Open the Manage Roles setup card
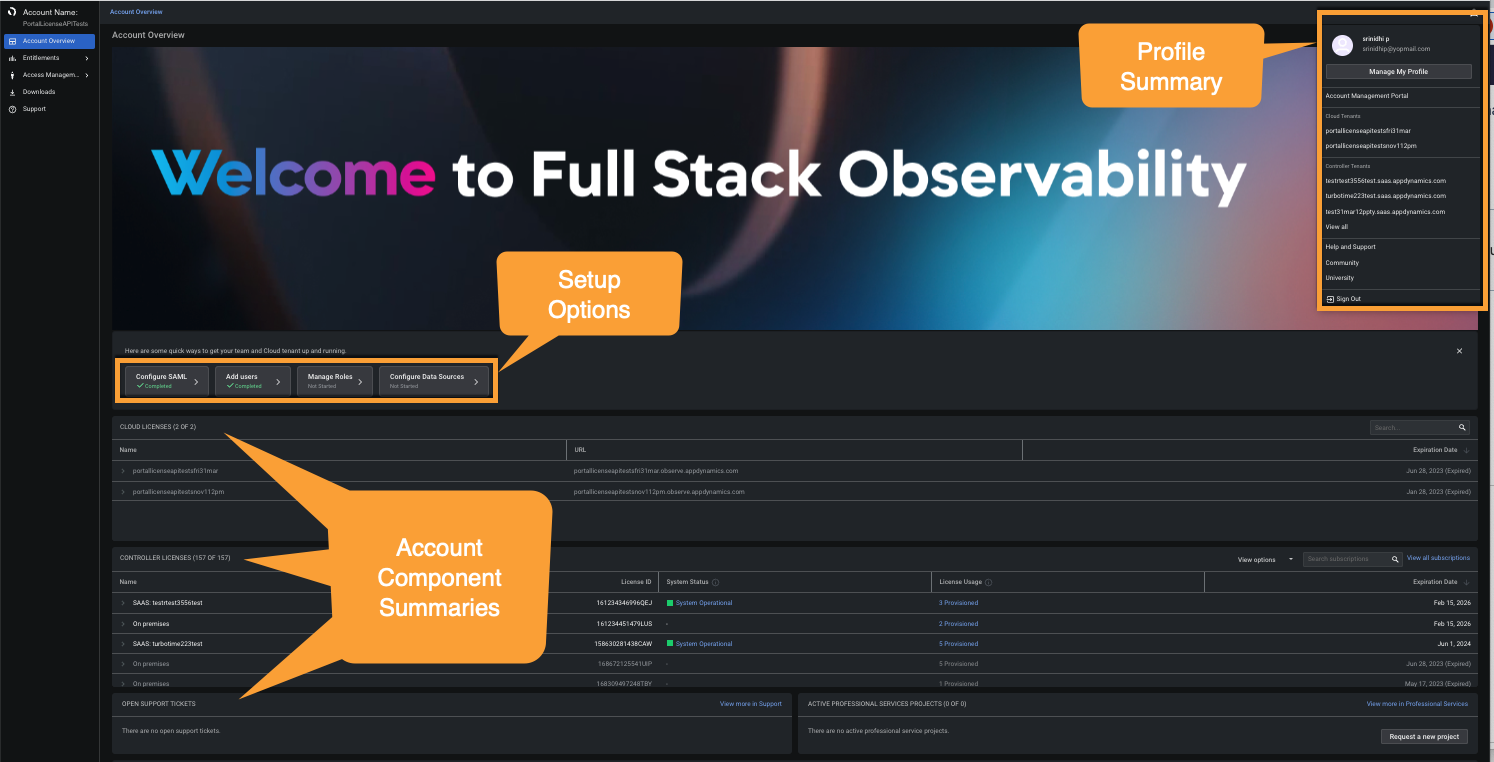The height and width of the screenshot is (762, 1494). (335, 381)
